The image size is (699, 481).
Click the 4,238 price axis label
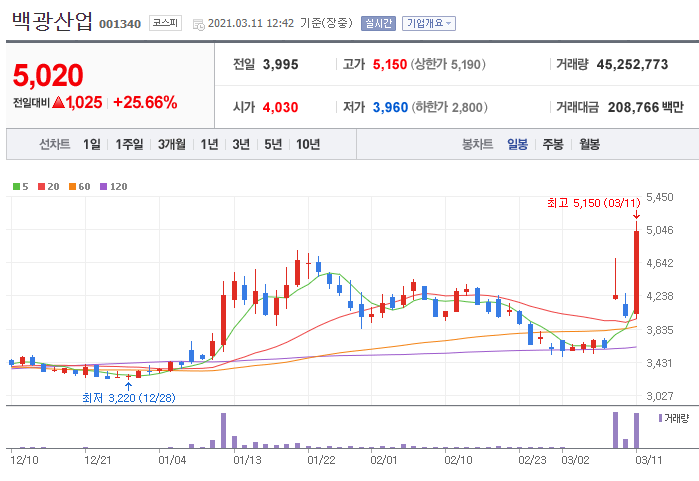coord(660,296)
